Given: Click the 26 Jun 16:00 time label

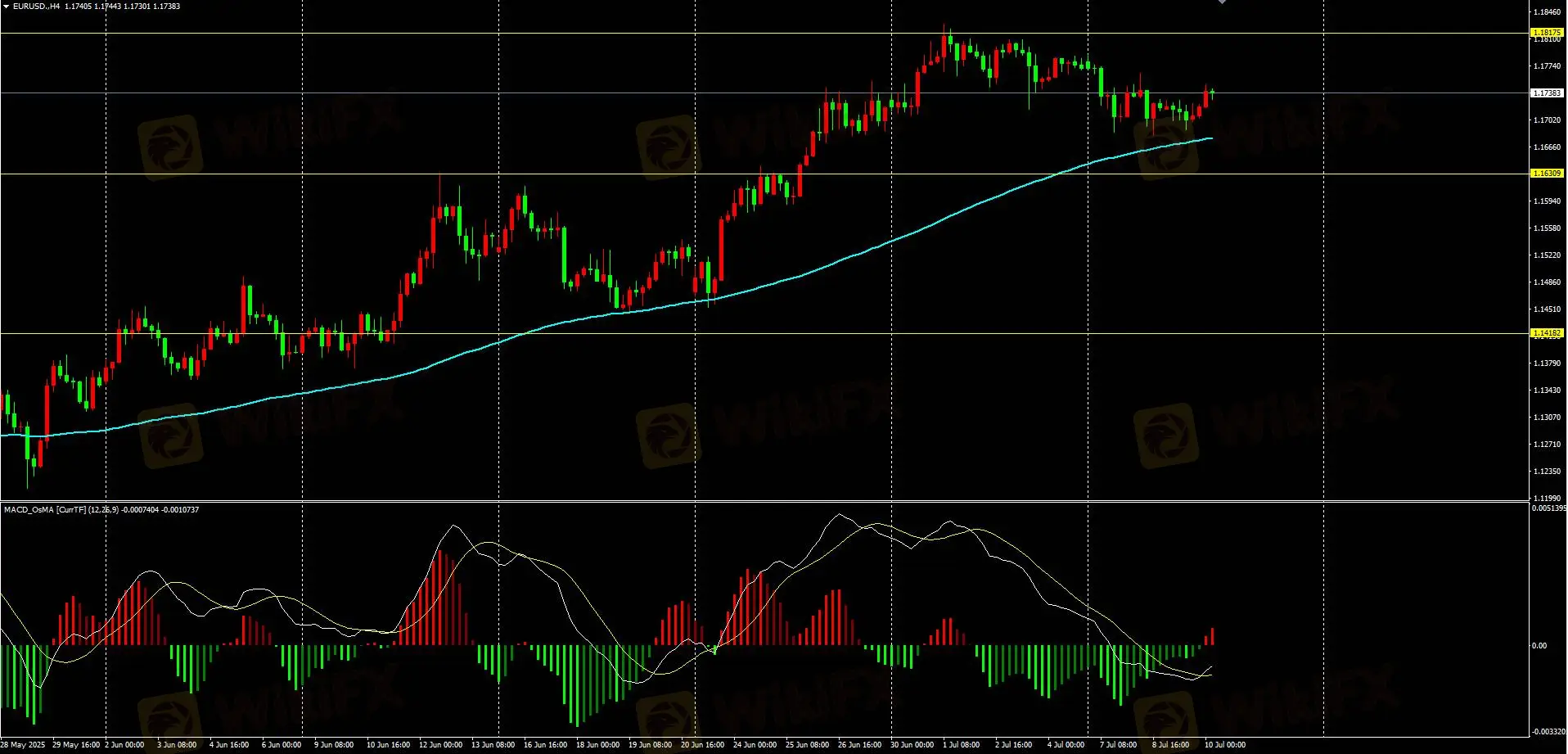Looking at the screenshot, I should point(860,745).
